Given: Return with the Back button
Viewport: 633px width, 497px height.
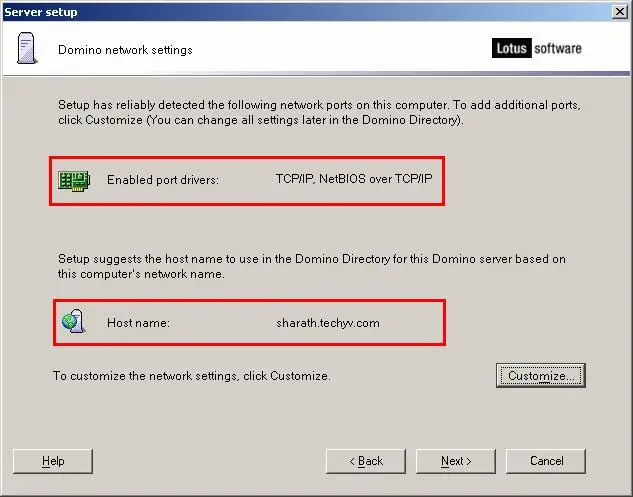Looking at the screenshot, I should coord(366,461).
